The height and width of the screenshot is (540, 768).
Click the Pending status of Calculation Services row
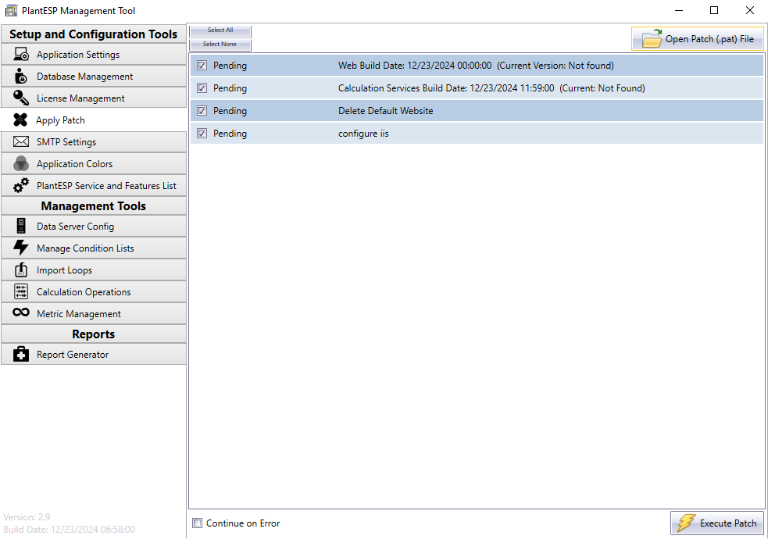(x=230, y=88)
